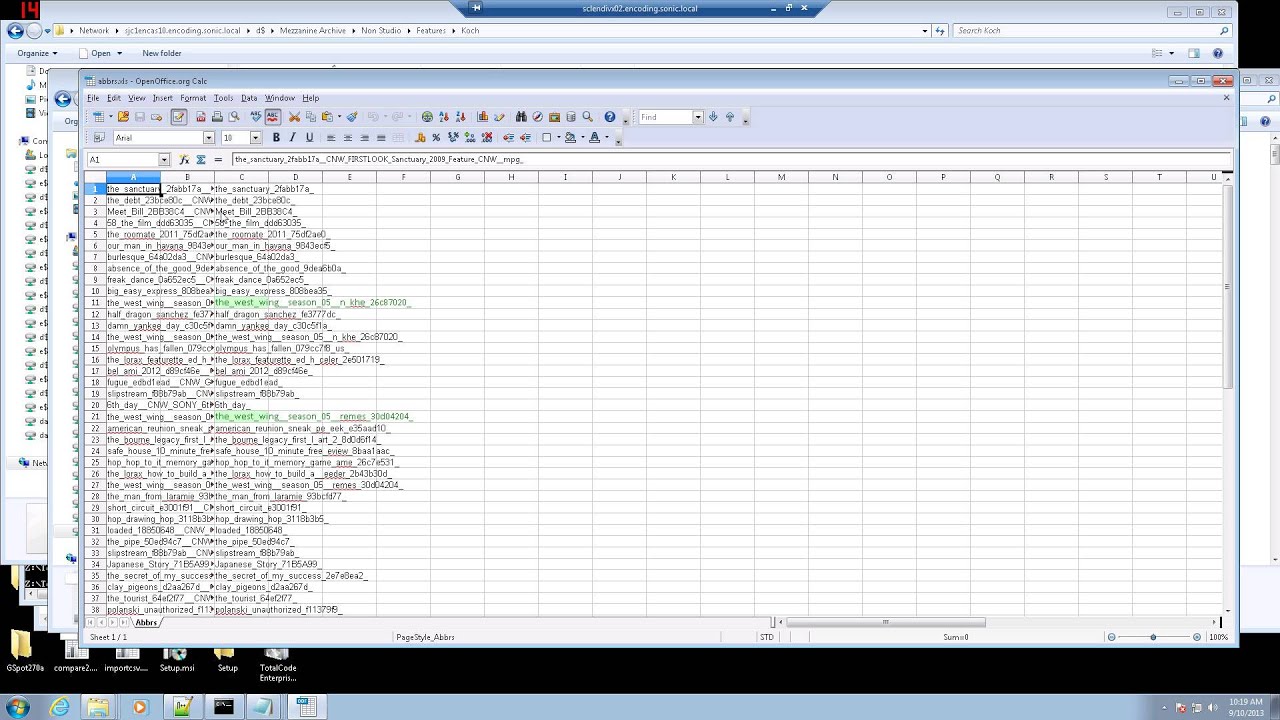Click the Sum sigma icon
1280x720 pixels.
pyautogui.click(x=200, y=159)
